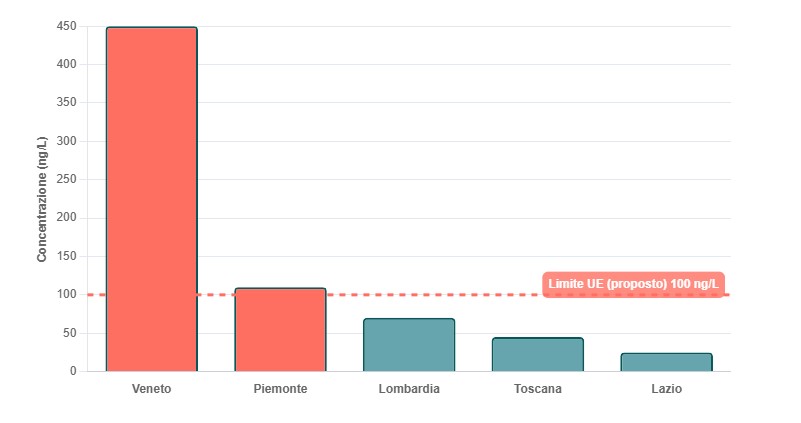Click the Veneto bar in the chart

click(x=151, y=200)
